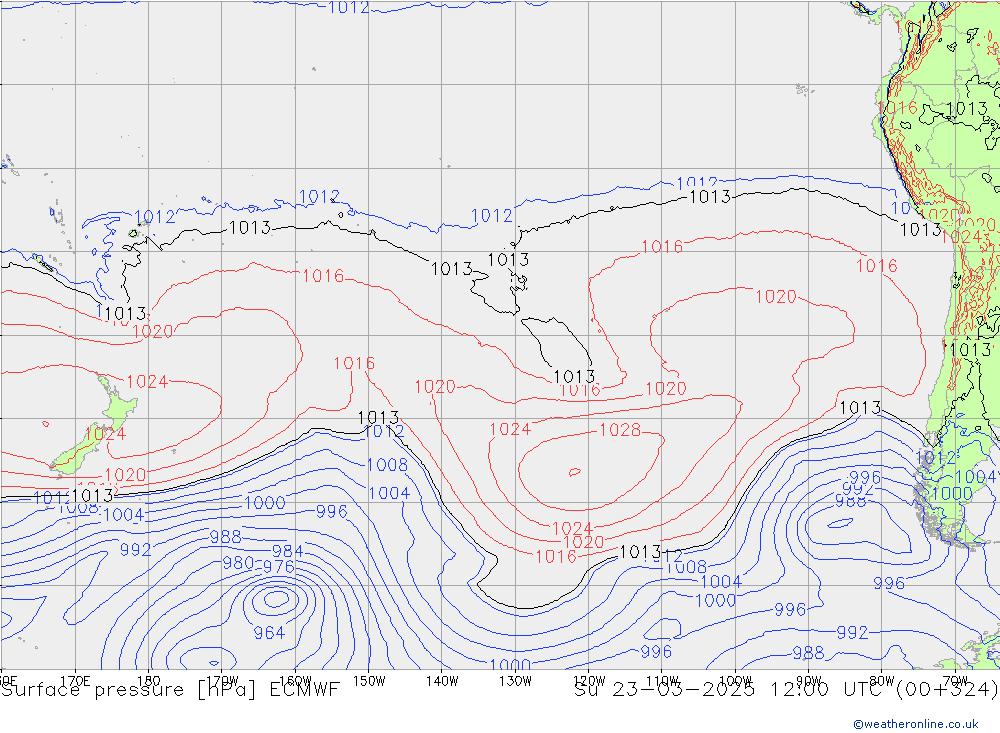Click the blue 1008 label near 150W
The height and width of the screenshot is (733, 1000).
coord(387,465)
